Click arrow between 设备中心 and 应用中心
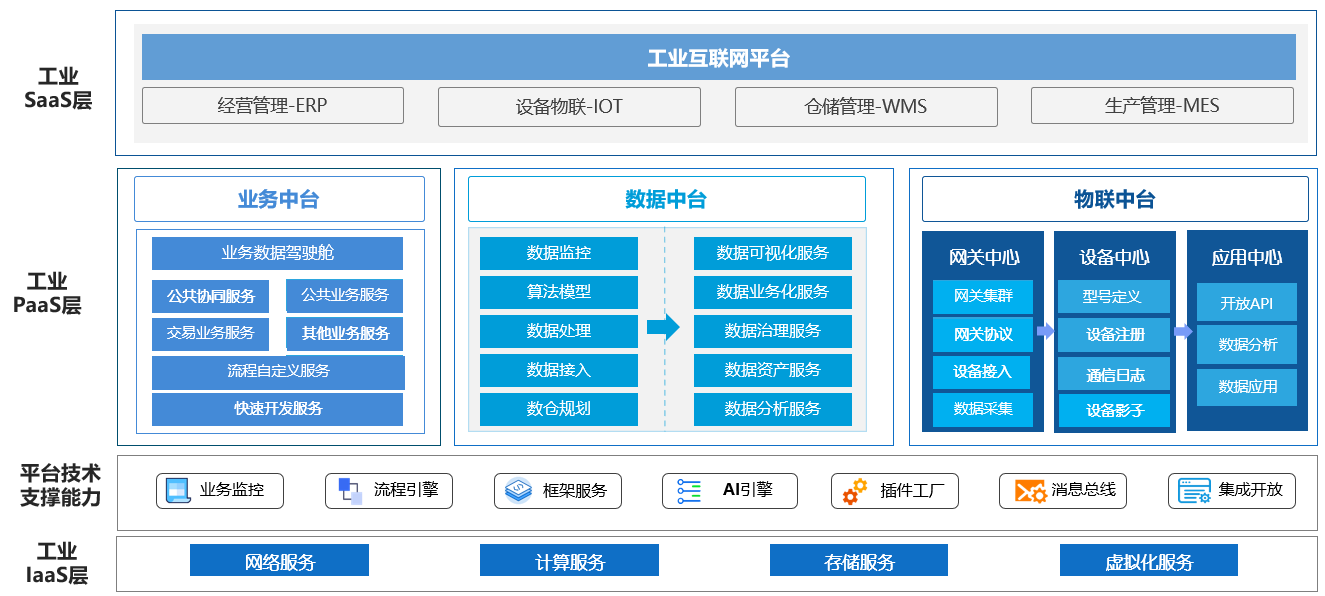Screen dimensions: 1325x596 tap(1183, 331)
